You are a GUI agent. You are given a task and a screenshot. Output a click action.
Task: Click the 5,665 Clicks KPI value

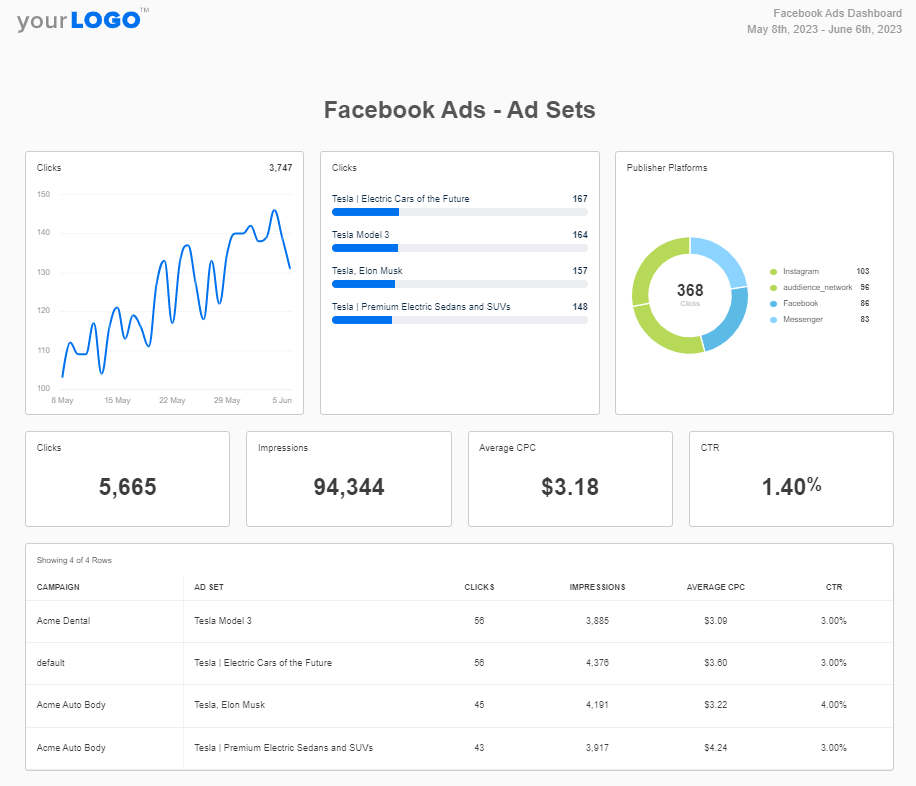pyautogui.click(x=127, y=487)
